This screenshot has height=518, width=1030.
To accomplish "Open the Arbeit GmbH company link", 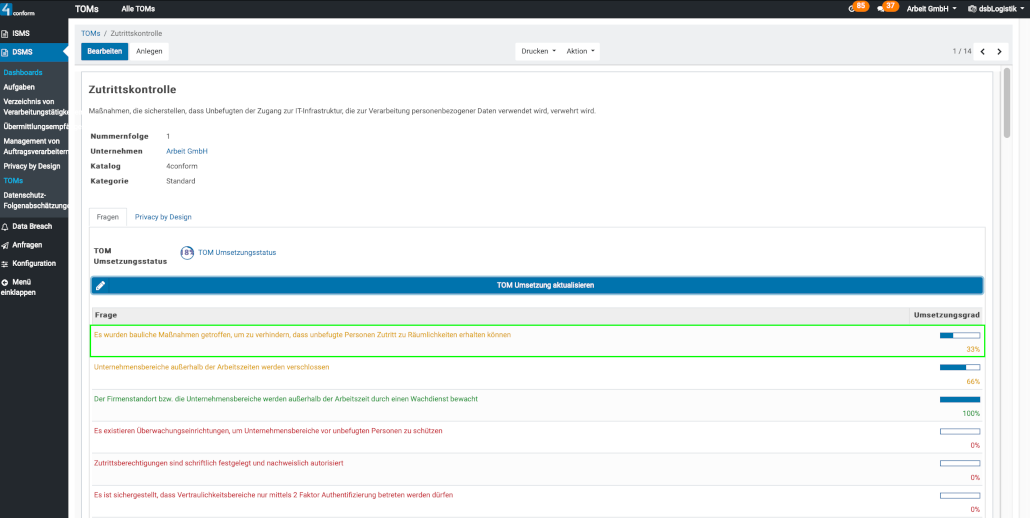I will 186,151.
